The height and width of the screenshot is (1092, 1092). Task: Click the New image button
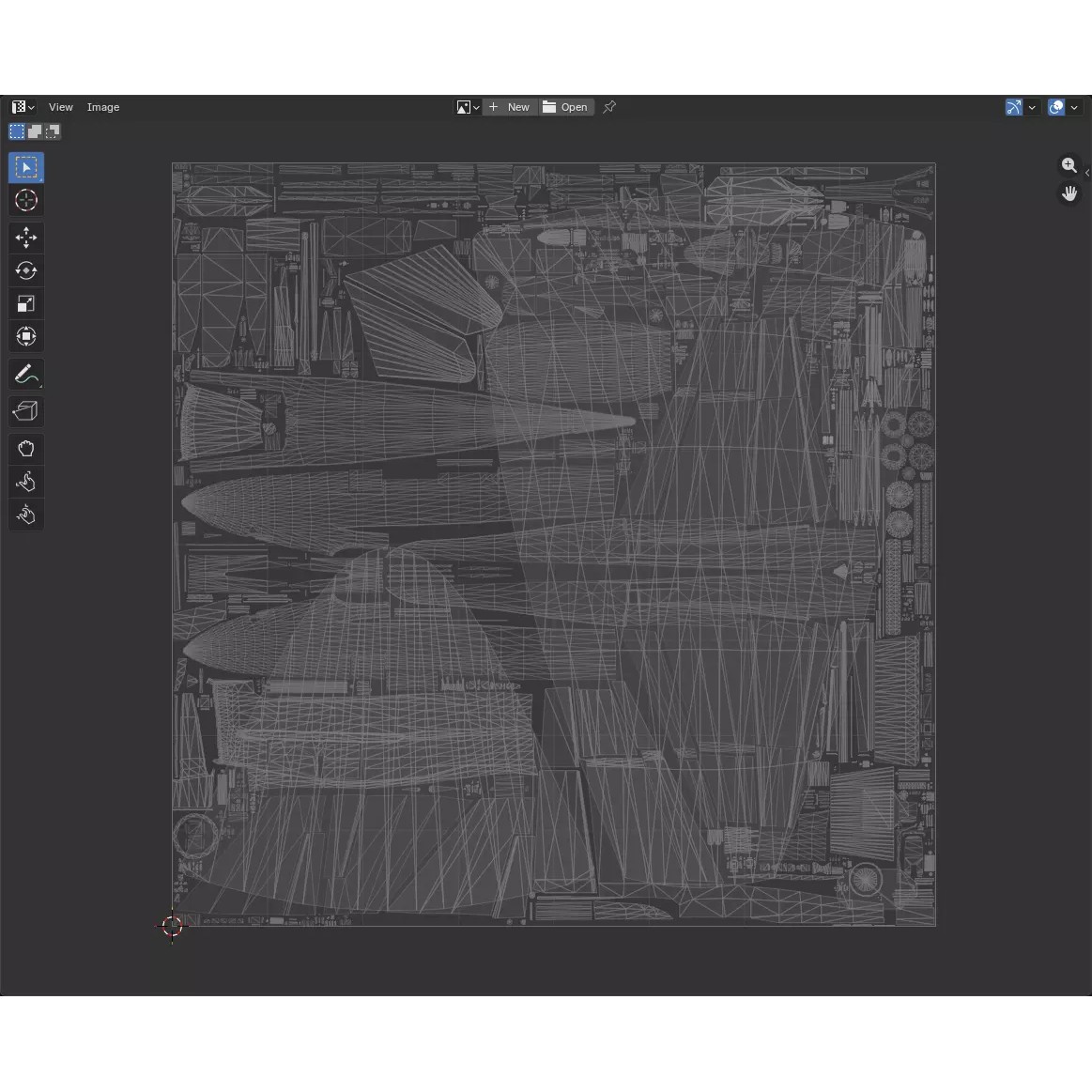coord(511,107)
